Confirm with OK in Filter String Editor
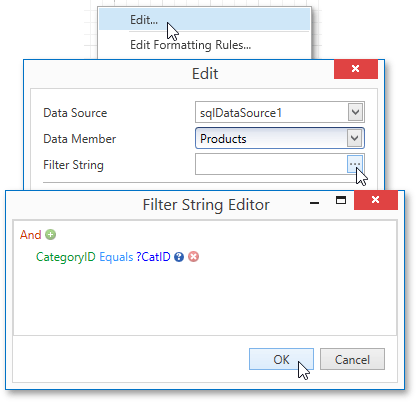Image resolution: width=416 pixels, height=402 pixels. coord(281,359)
